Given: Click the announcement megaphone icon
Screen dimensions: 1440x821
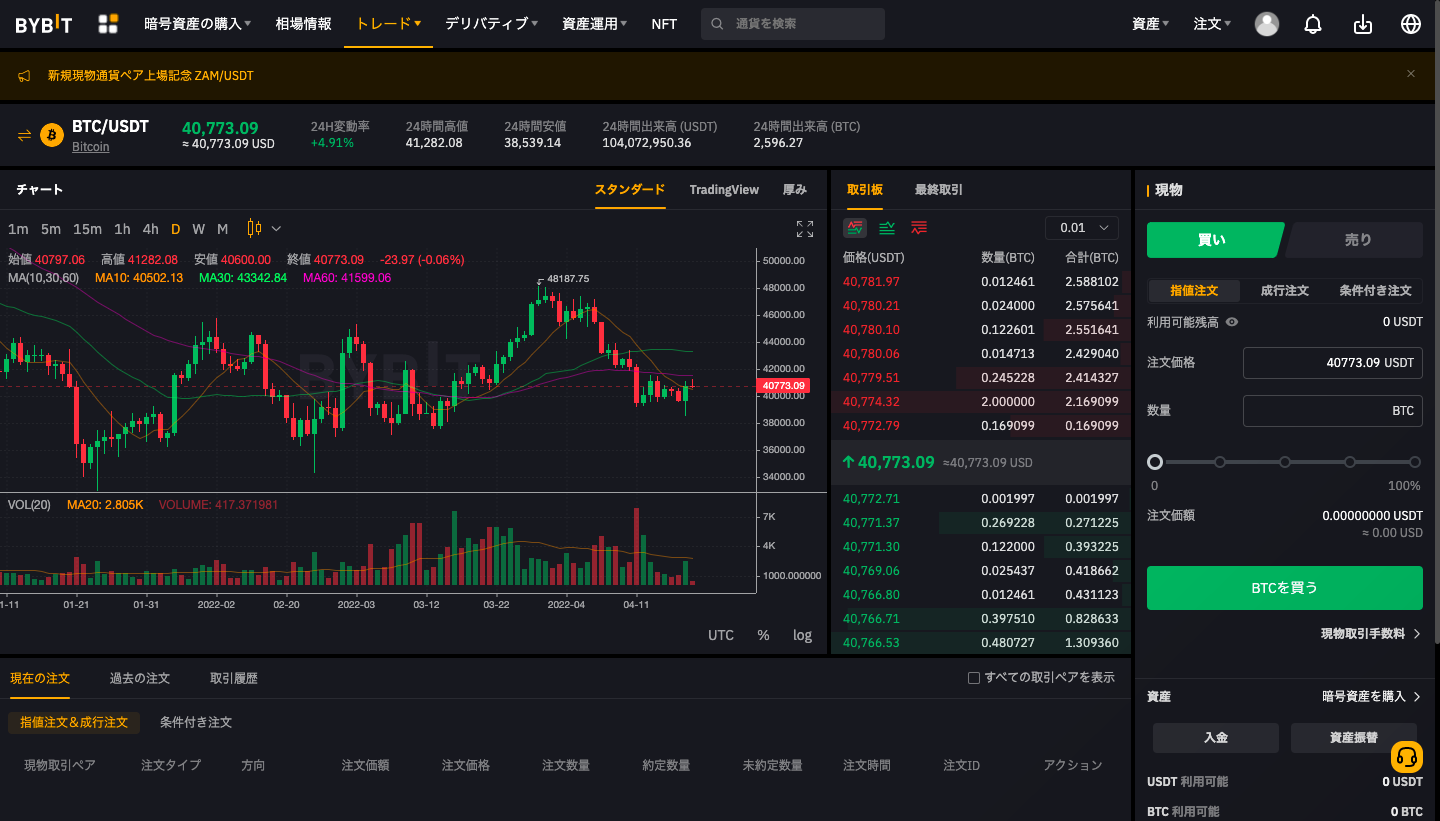Looking at the screenshot, I should pos(25,76).
